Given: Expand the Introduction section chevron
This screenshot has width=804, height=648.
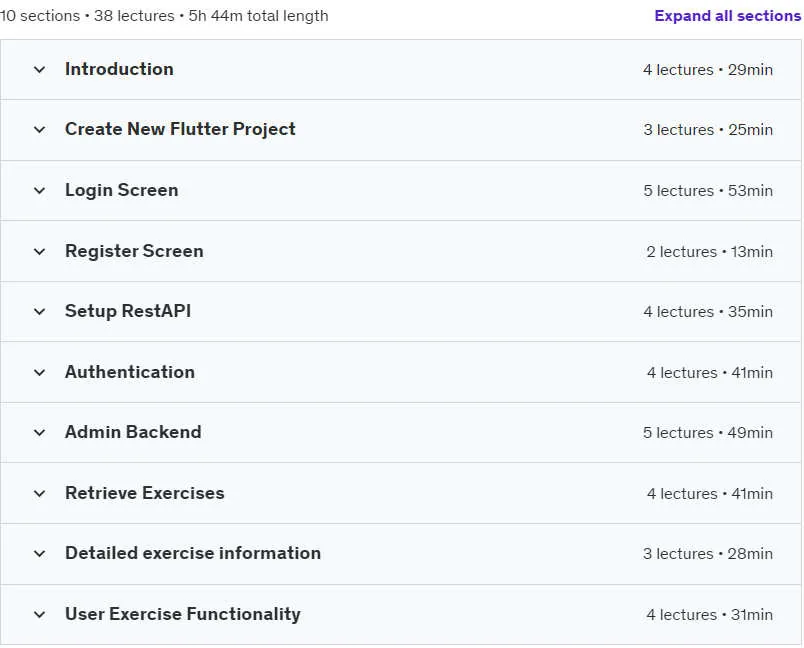Looking at the screenshot, I should 39,70.
